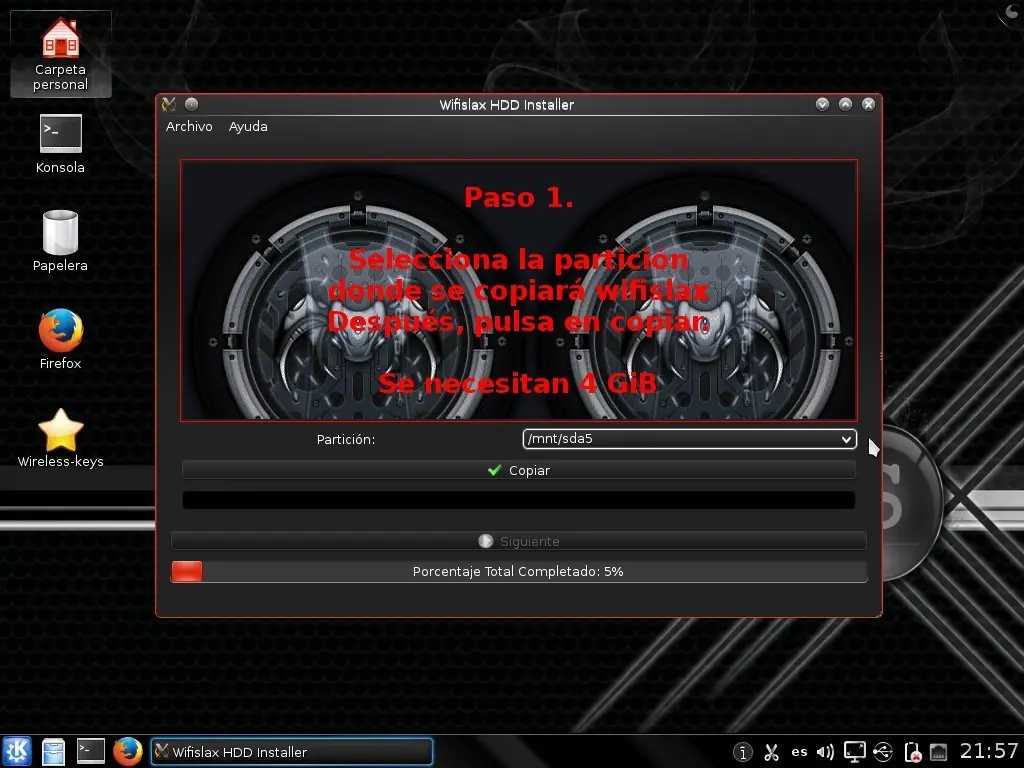Minimize the installer window
This screenshot has height=768, width=1024.
pos(822,104)
